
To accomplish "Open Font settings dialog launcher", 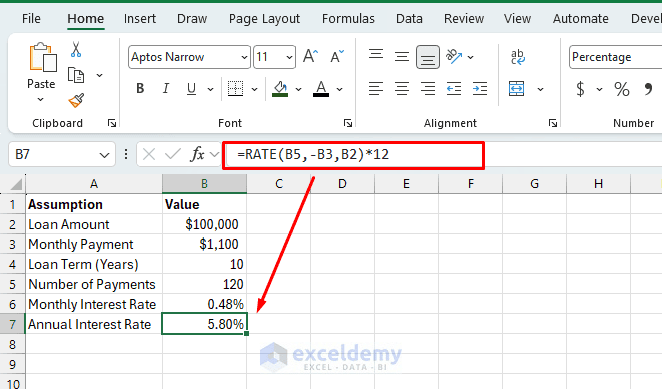I will coord(348,123).
